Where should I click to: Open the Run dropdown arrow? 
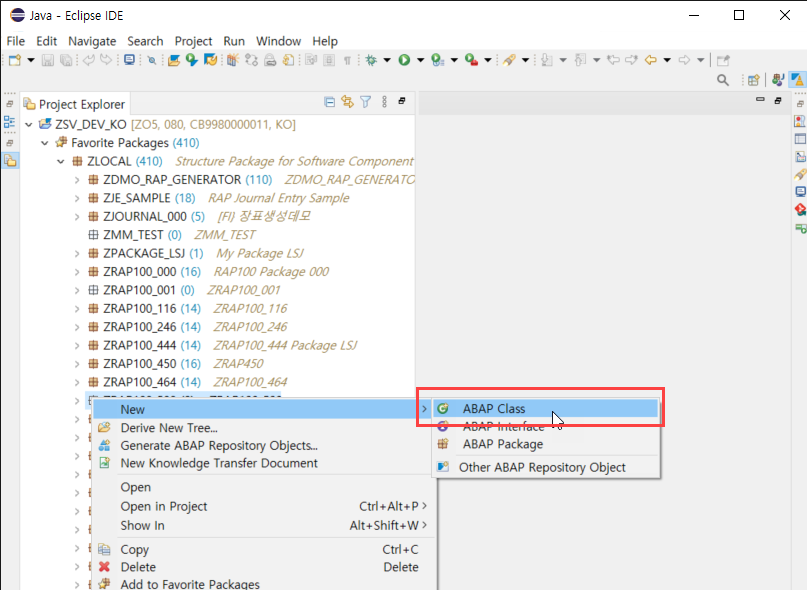coord(420,60)
